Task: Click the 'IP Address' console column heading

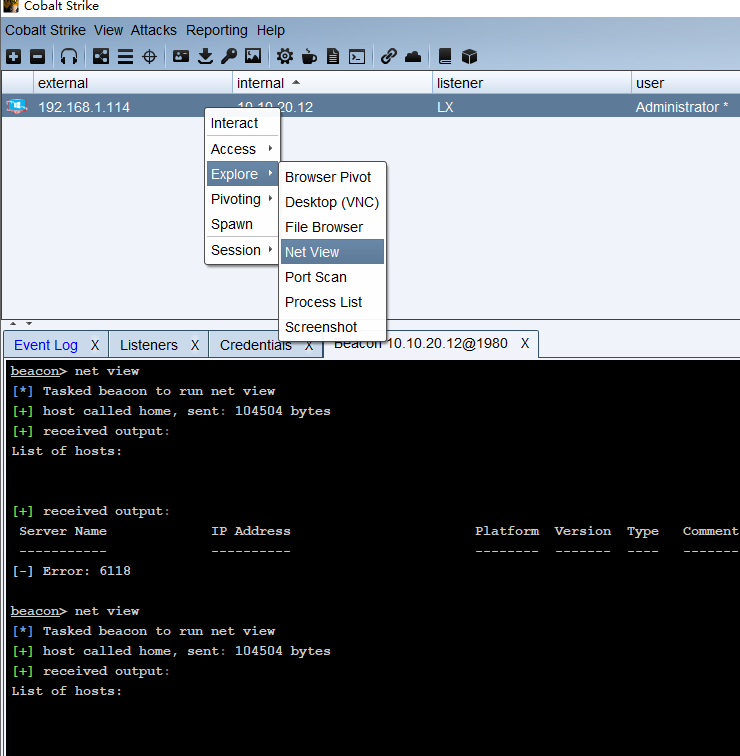Action: click(251, 531)
